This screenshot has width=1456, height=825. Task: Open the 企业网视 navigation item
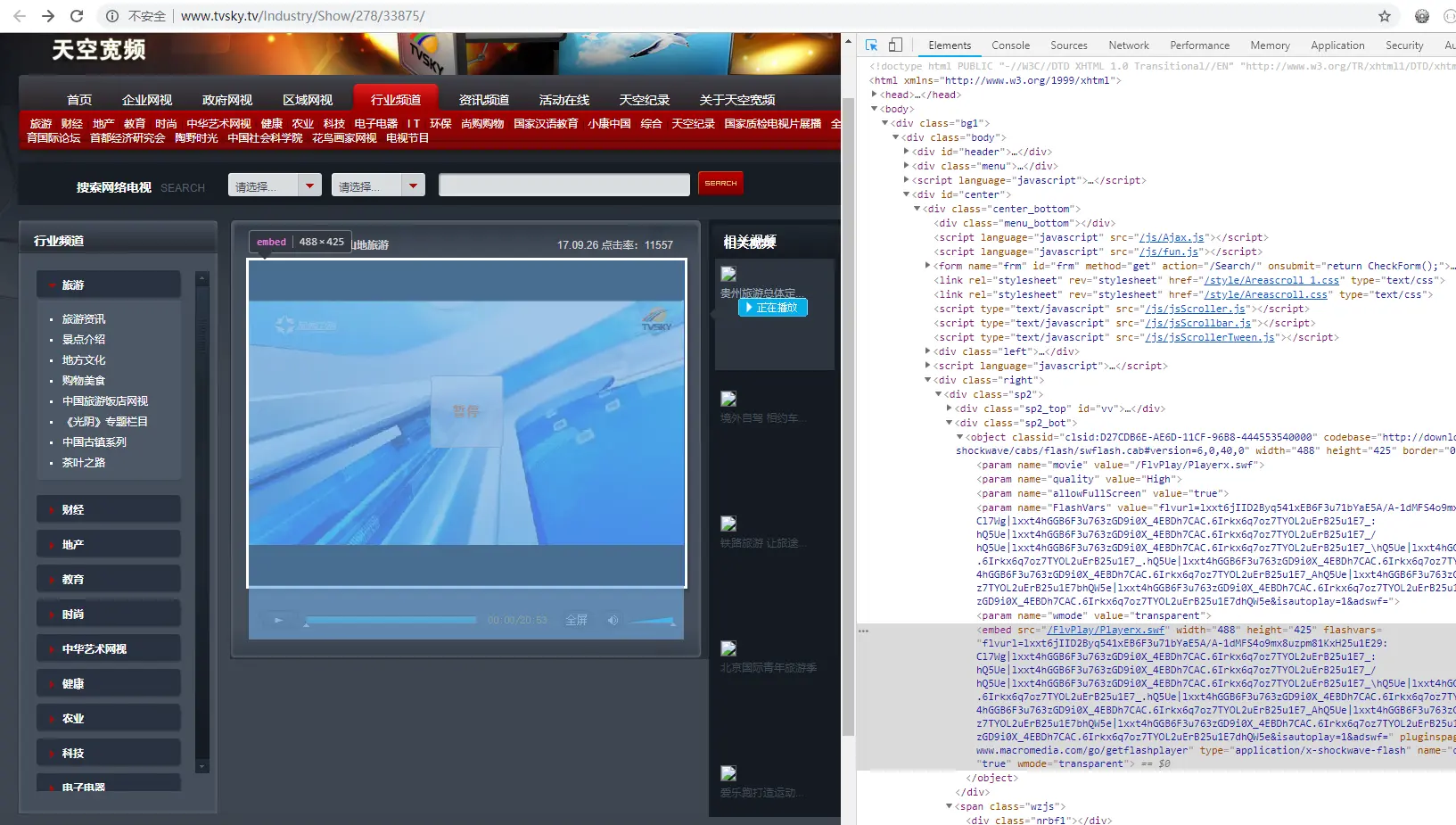coord(147,100)
